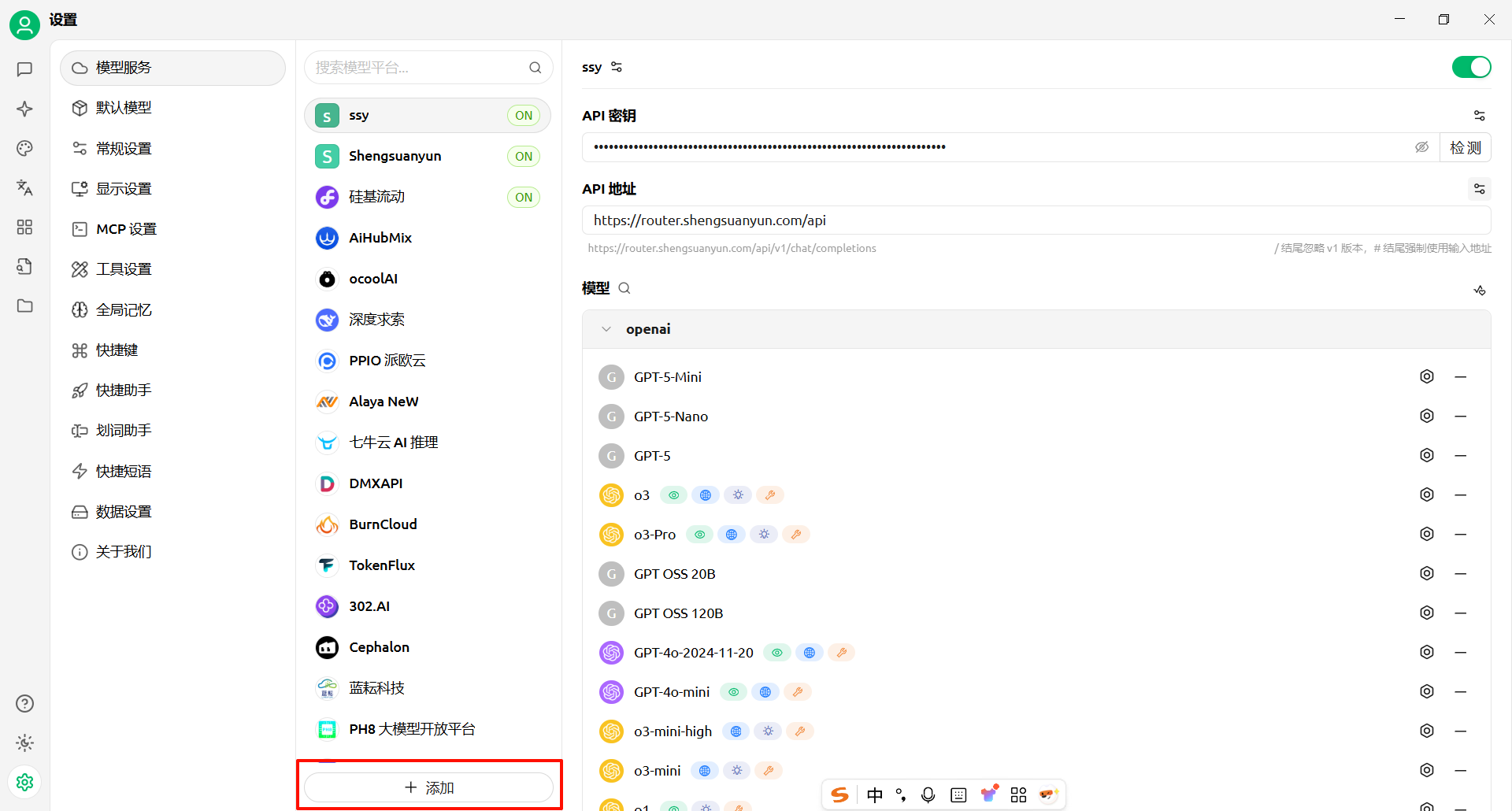Switch theme using the sun icon
Image resolution: width=1512 pixels, height=811 pixels.
(24, 742)
